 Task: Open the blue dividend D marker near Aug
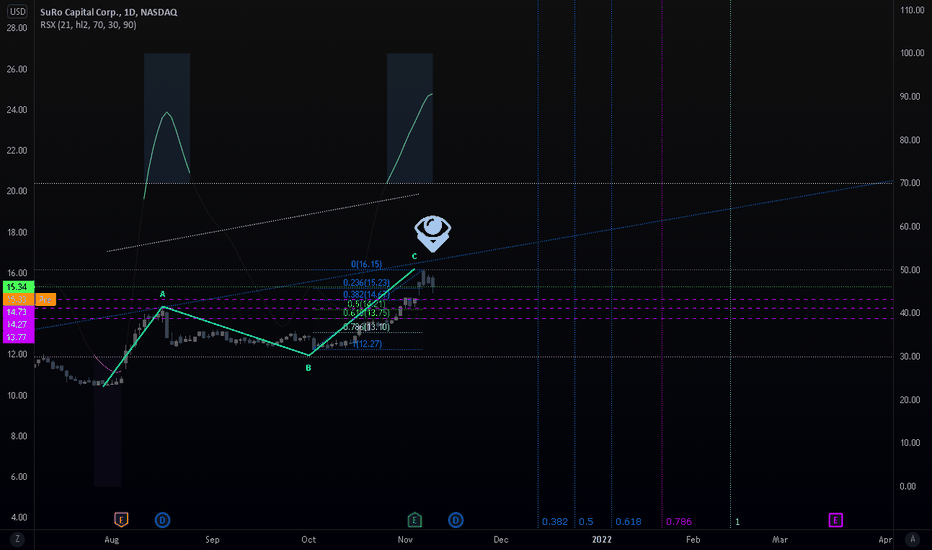pyautogui.click(x=162, y=520)
